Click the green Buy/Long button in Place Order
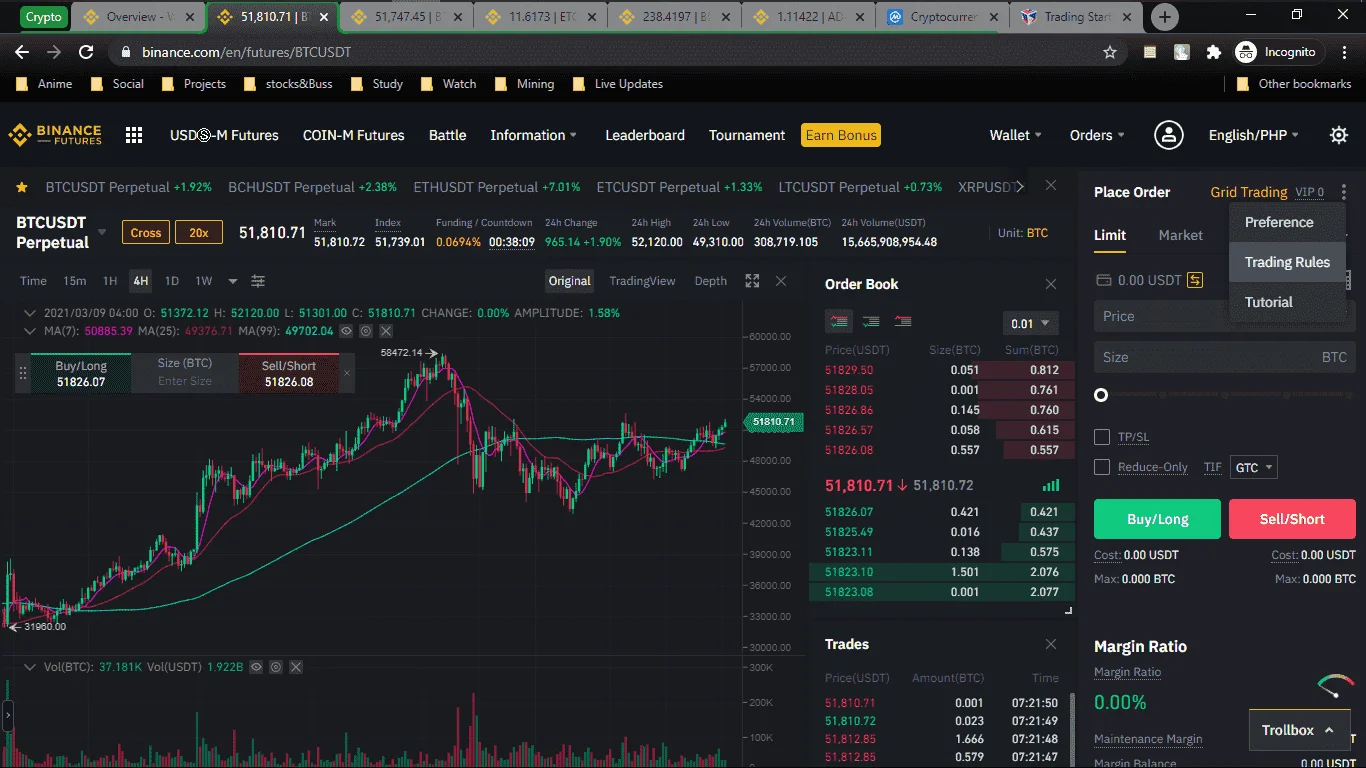The height and width of the screenshot is (768, 1366). coord(1157,519)
